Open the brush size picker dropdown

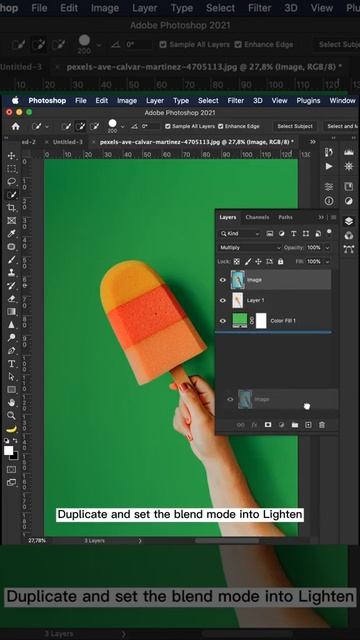[122, 127]
